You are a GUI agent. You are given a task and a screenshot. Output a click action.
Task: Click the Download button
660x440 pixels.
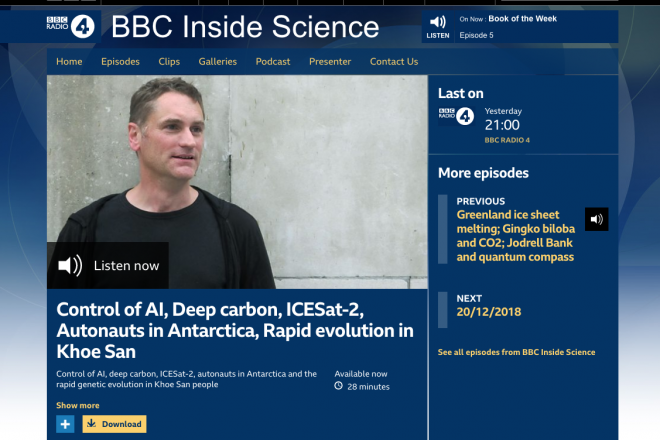(x=114, y=424)
